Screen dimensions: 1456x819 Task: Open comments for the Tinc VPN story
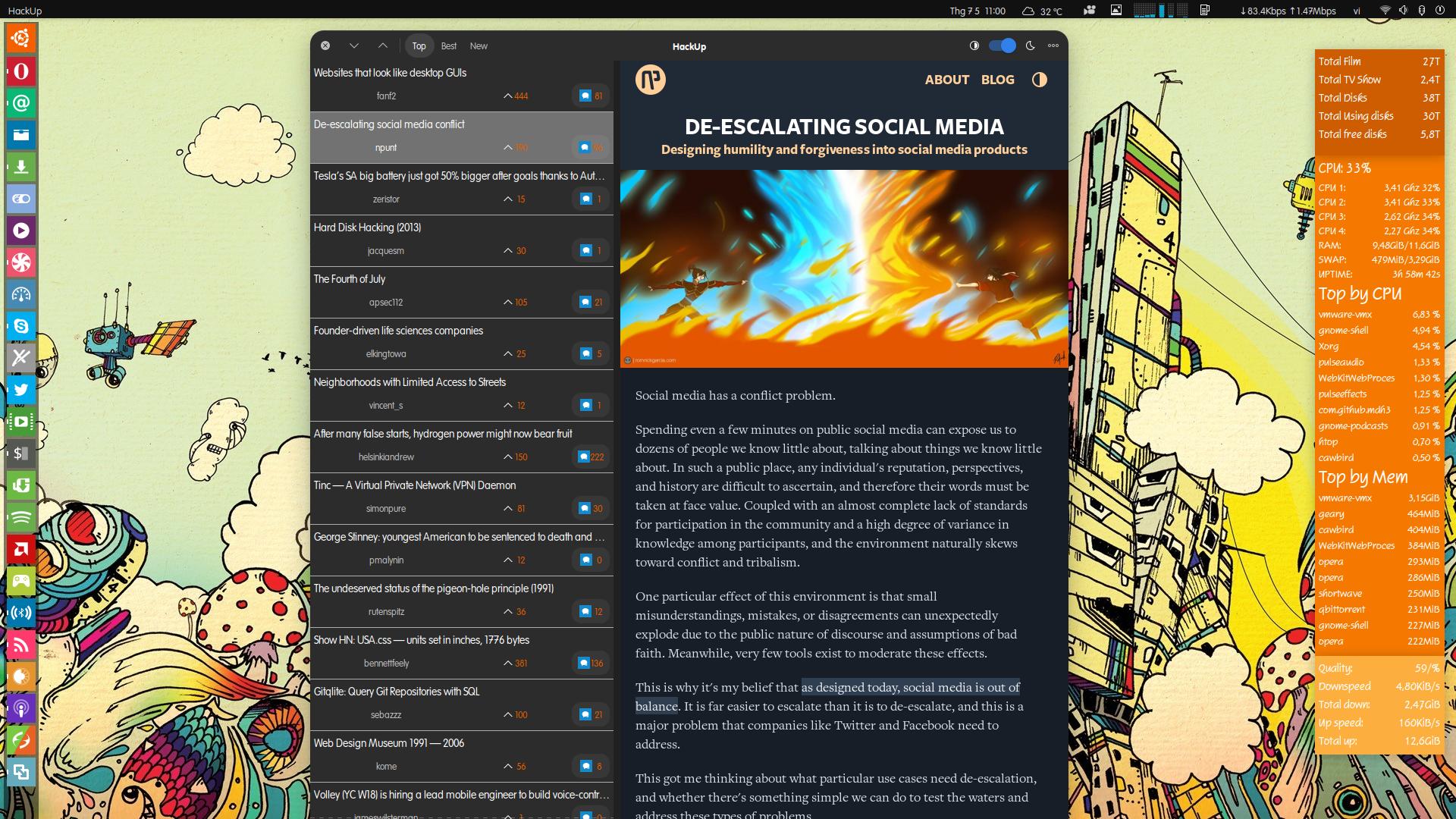coord(591,508)
